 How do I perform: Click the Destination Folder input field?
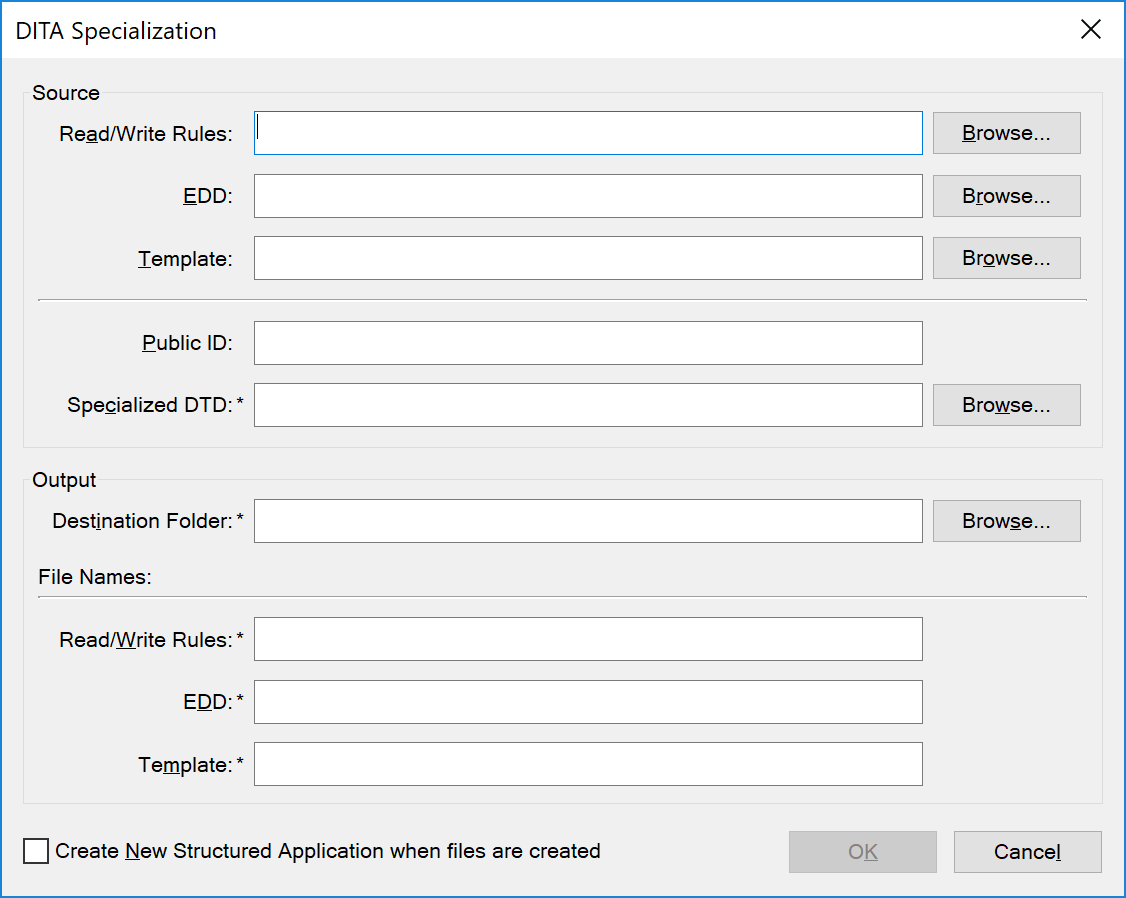click(588, 520)
